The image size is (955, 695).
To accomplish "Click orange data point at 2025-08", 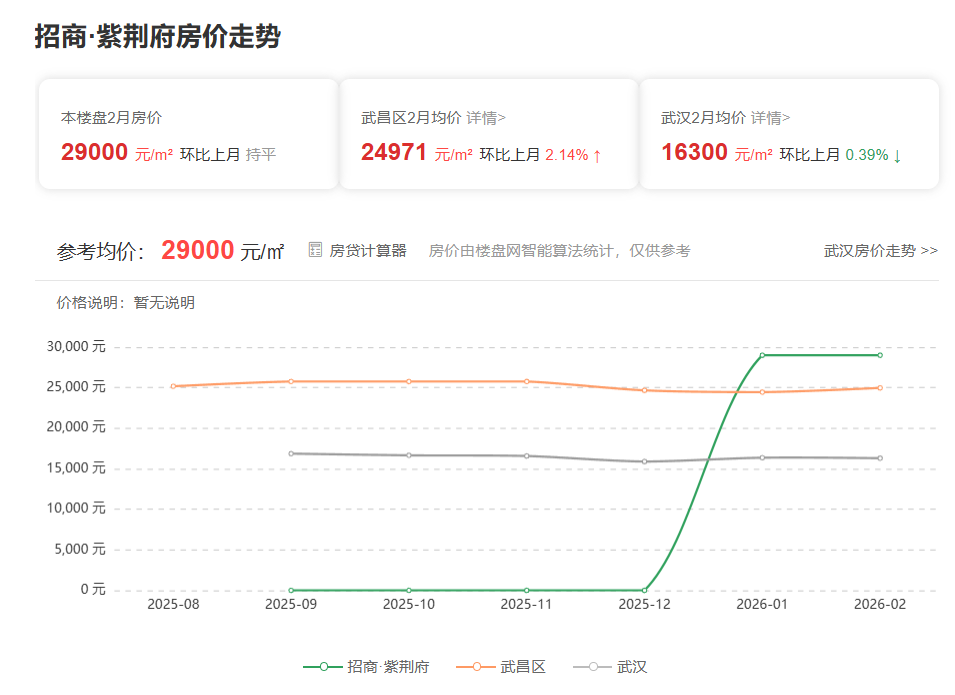I will 174,386.
